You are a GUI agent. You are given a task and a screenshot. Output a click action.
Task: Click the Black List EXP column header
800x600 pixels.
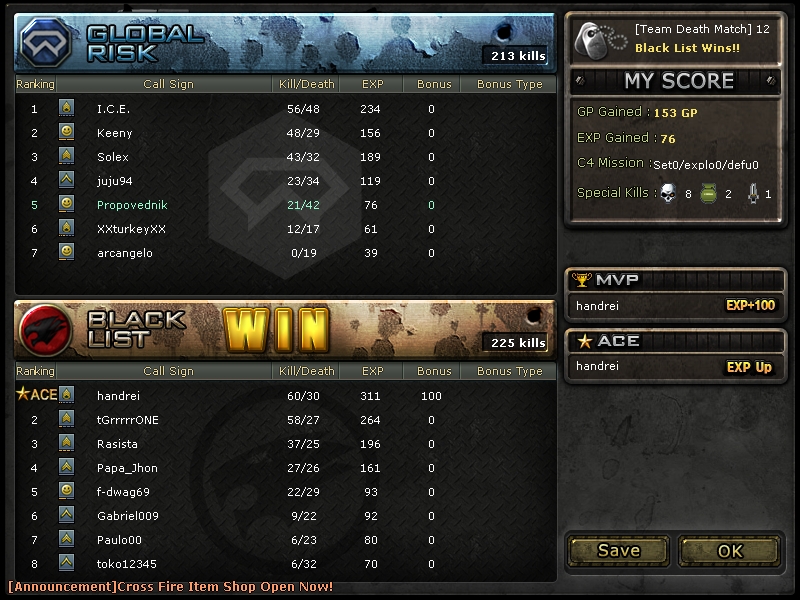tap(372, 371)
